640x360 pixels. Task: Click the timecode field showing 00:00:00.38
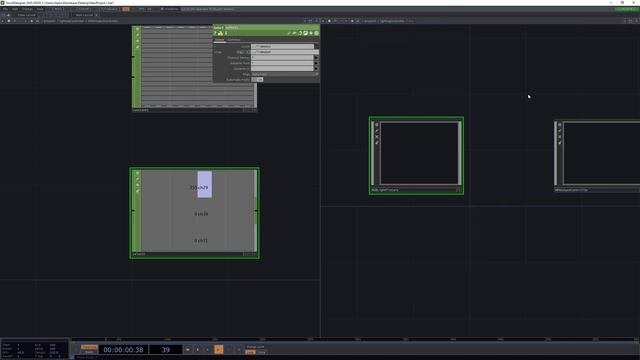pyautogui.click(x=123, y=350)
